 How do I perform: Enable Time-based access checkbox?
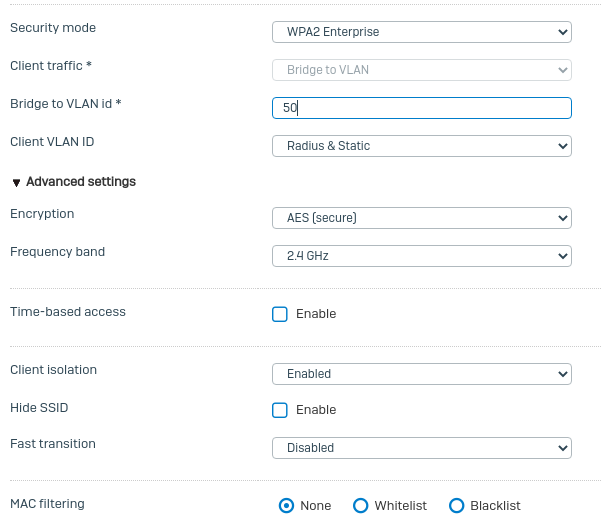280,314
